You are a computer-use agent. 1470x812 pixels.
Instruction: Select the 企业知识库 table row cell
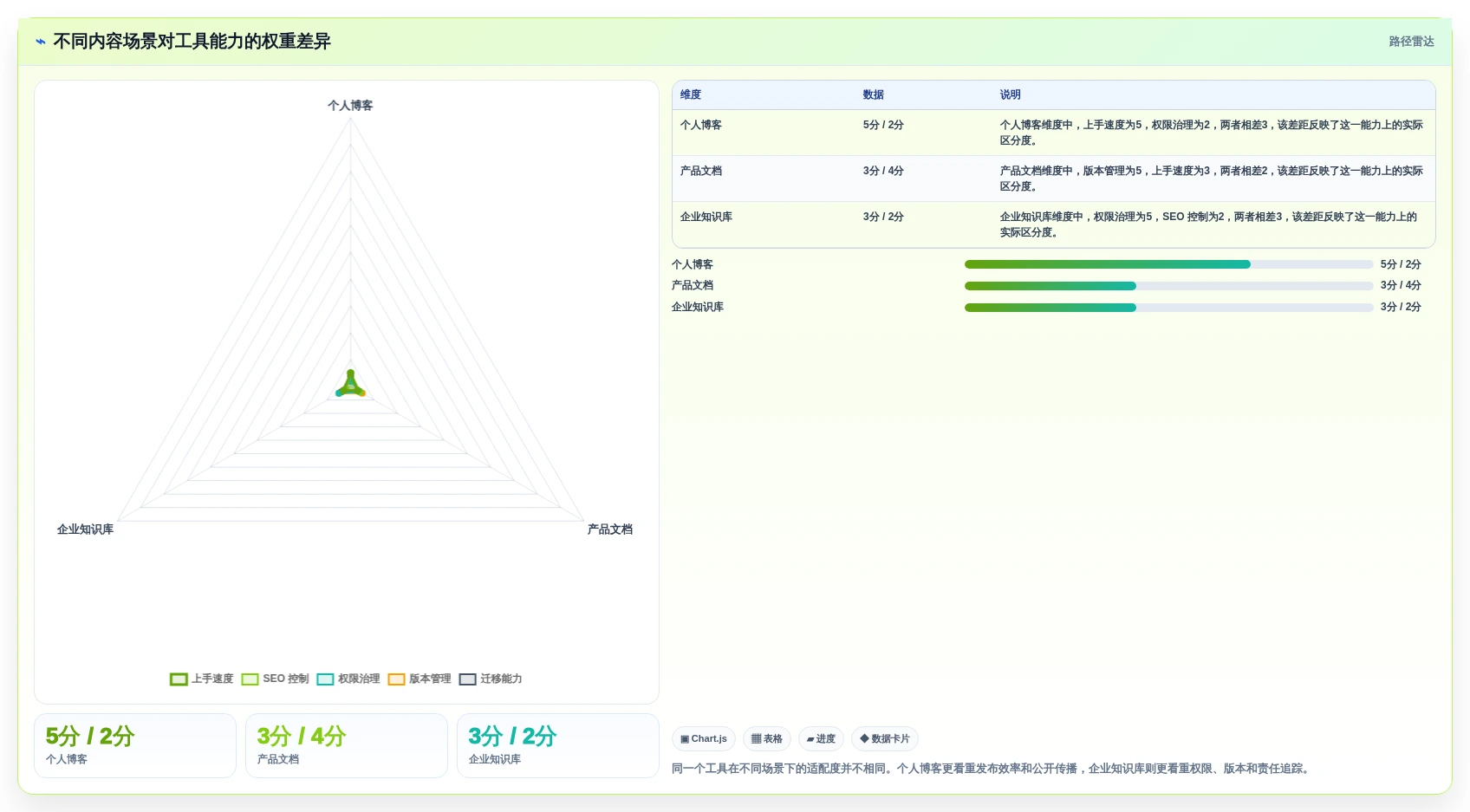(706, 218)
